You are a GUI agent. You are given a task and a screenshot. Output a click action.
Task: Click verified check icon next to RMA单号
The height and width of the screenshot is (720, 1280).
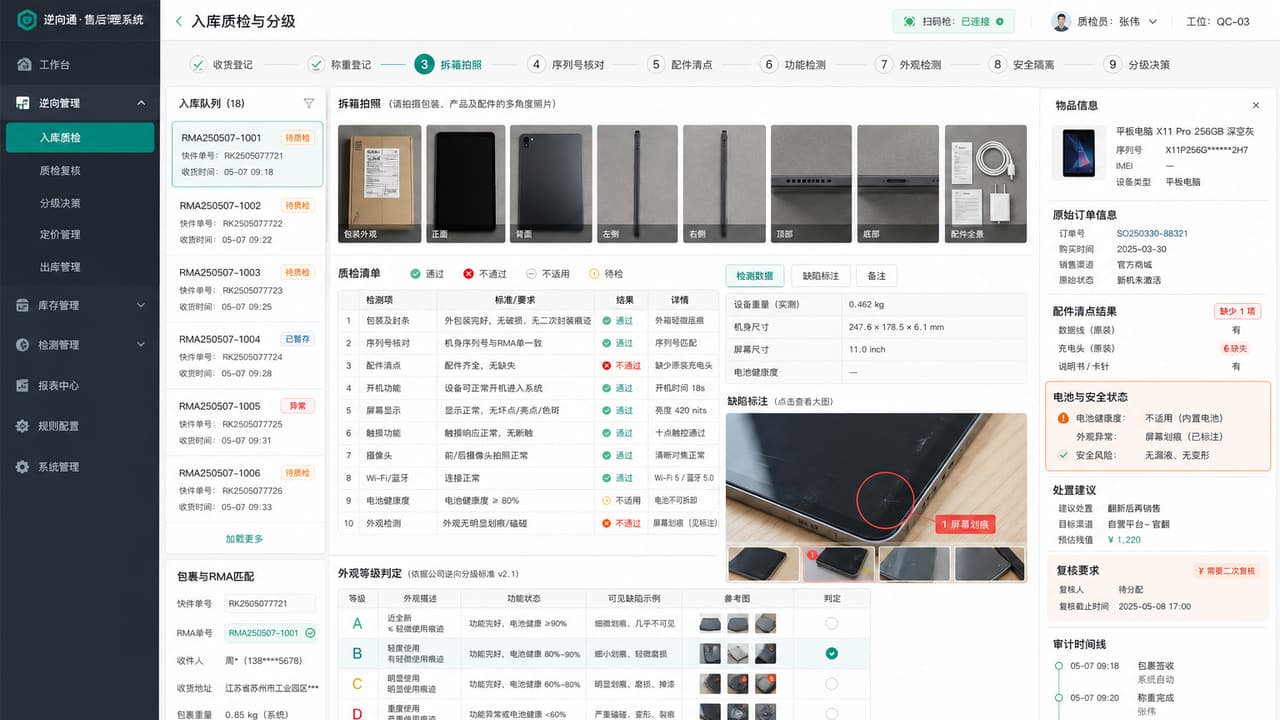click(310, 633)
